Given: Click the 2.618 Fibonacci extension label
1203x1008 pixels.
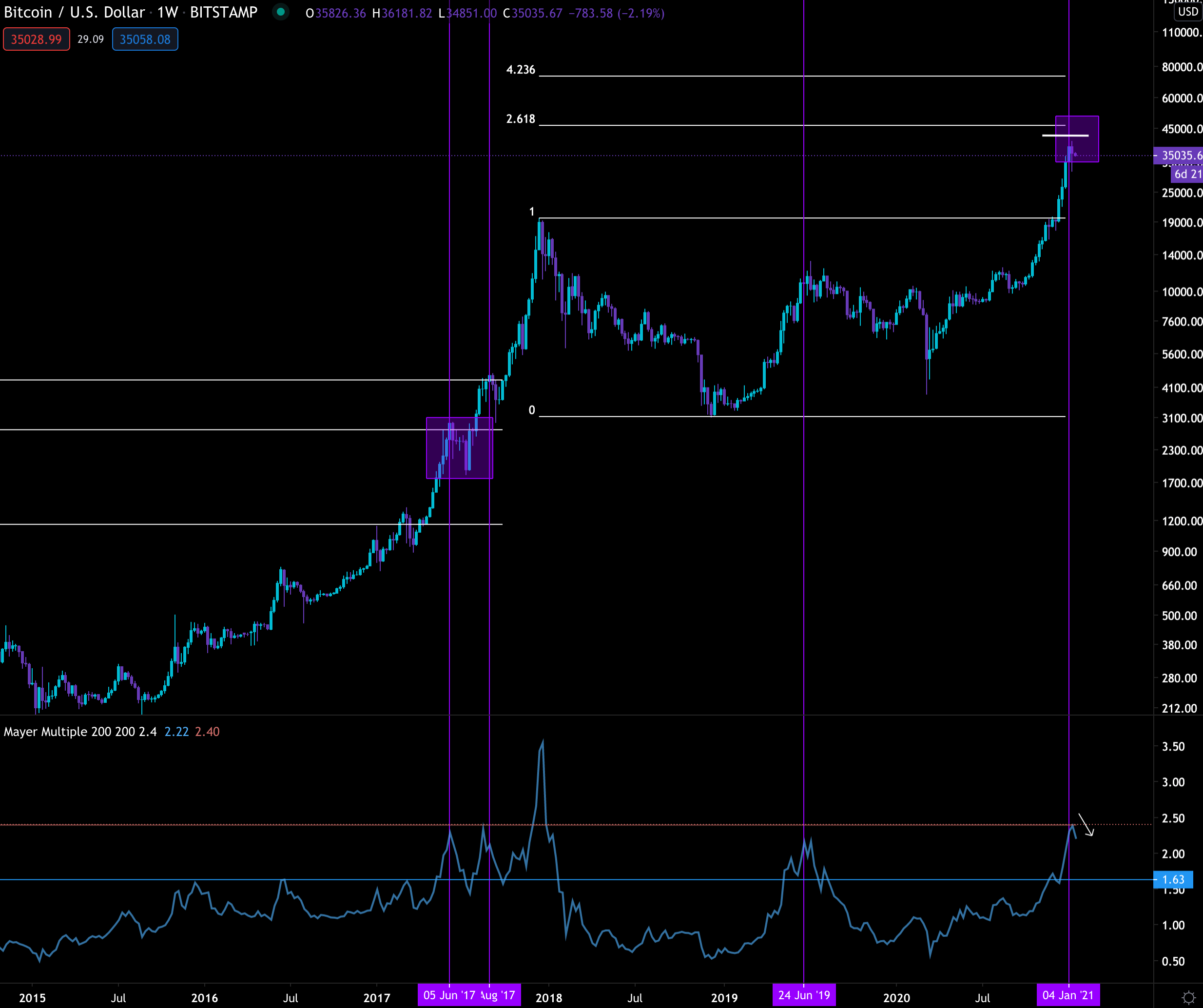Looking at the screenshot, I should click(x=520, y=119).
